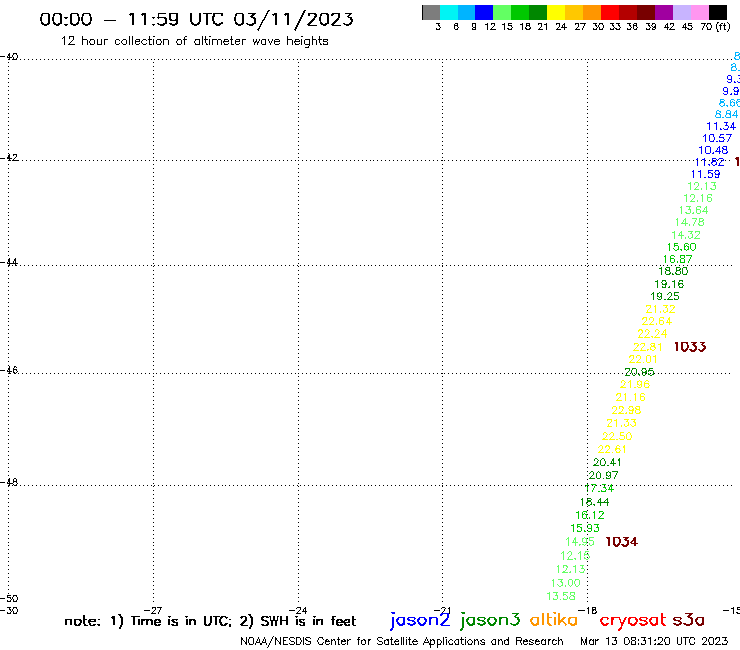
Task: Select the 15.60 wave height value
Action: pyautogui.click(x=681, y=247)
